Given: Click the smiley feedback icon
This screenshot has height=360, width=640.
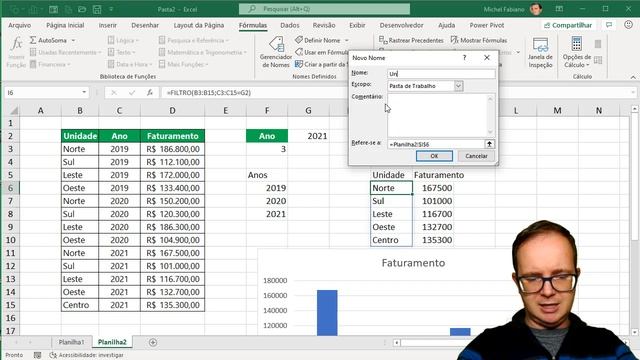Looking at the screenshot, I should point(628,25).
